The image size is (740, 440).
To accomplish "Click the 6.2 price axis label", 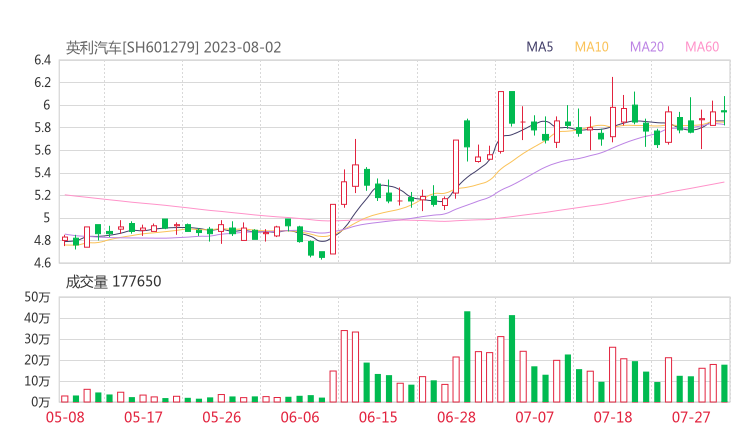I will tap(42, 83).
